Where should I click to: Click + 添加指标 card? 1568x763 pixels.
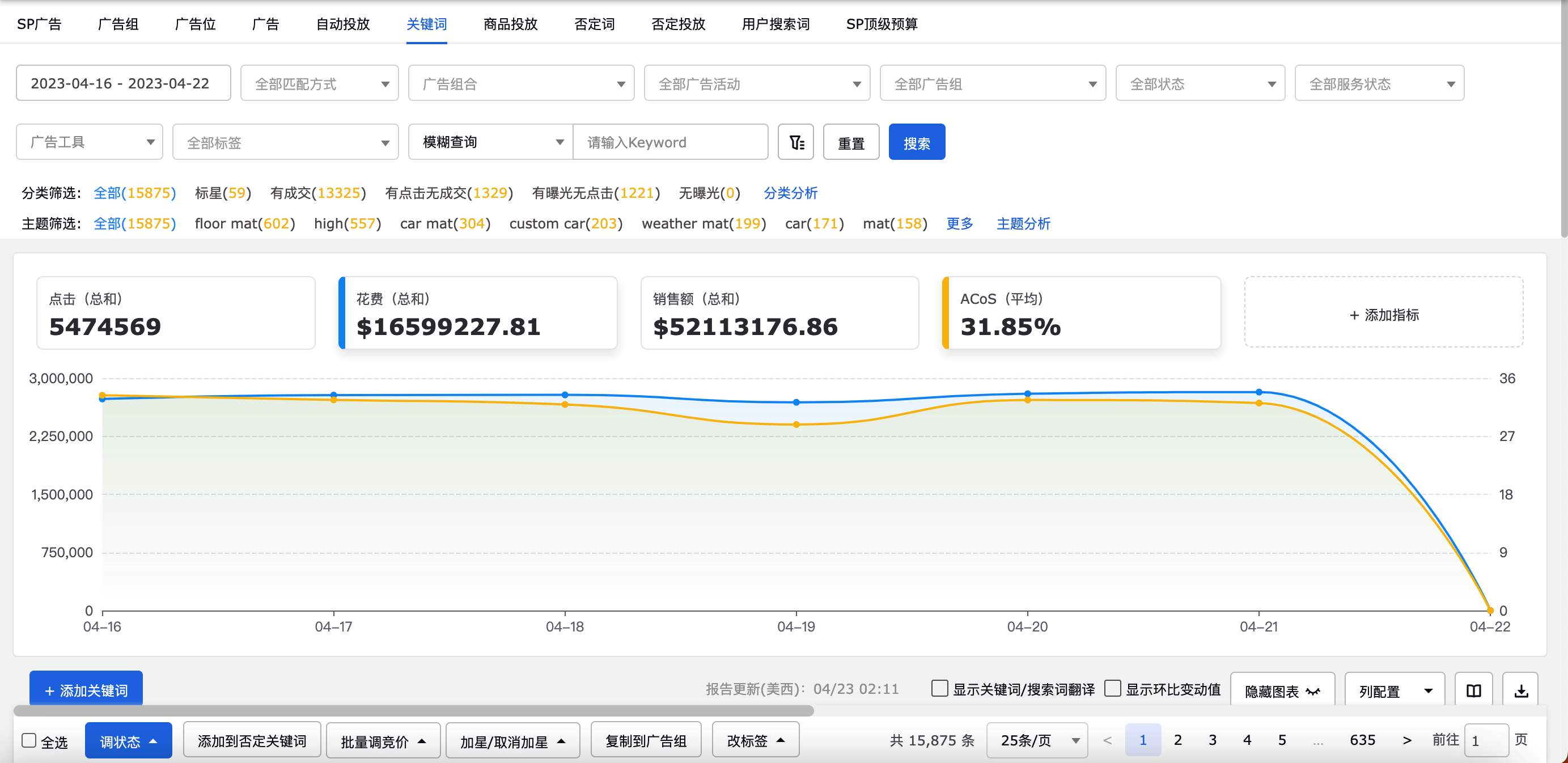pyautogui.click(x=1384, y=313)
